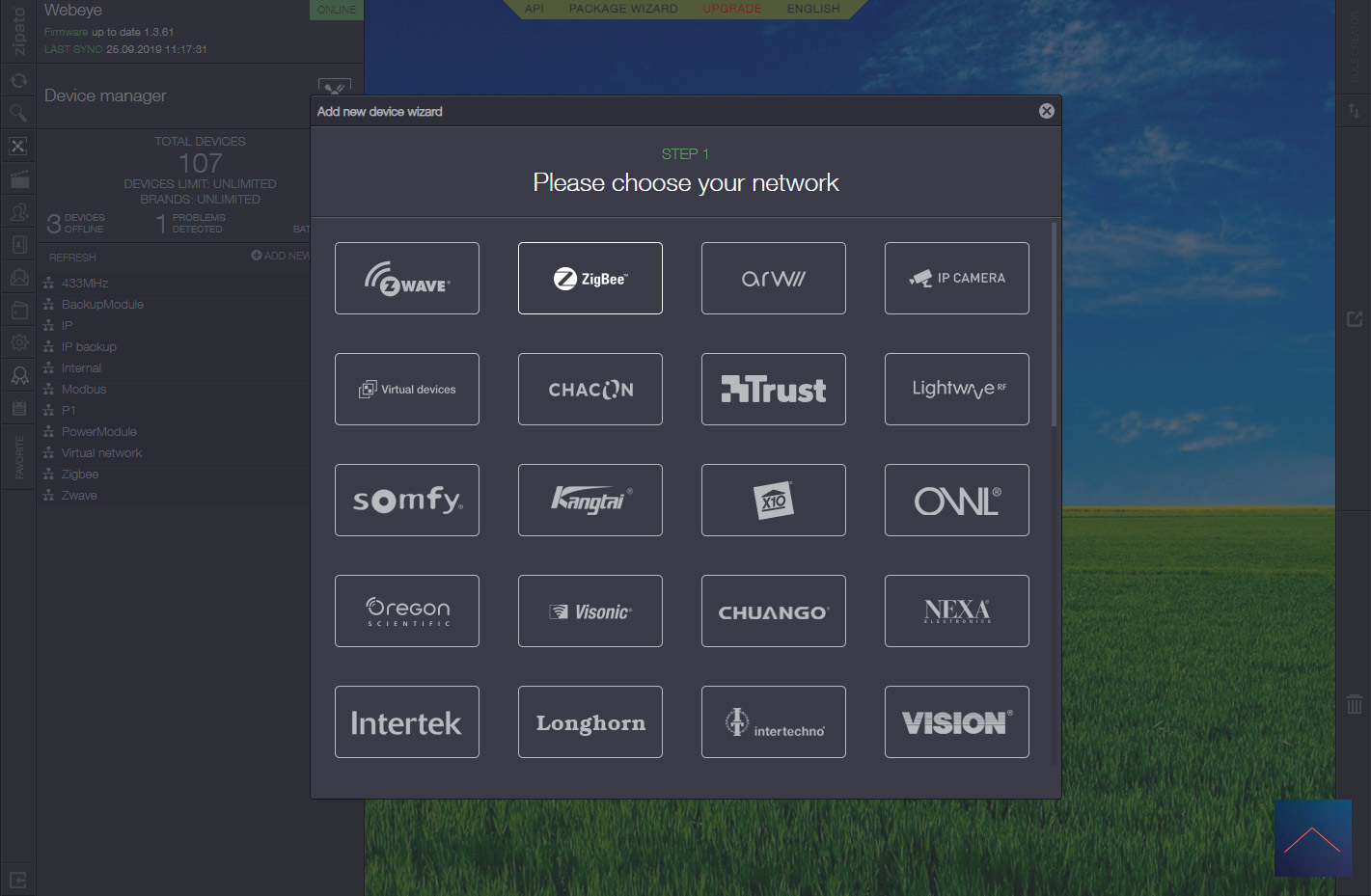1371x896 pixels.
Task: Open the award ribbon sidebar icon
Action: (x=18, y=375)
